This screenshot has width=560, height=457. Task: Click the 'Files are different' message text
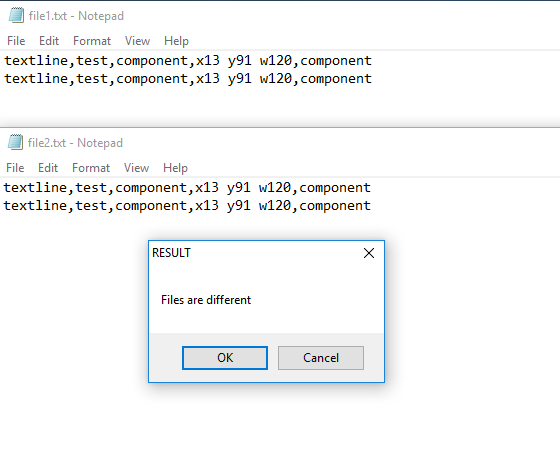pos(206,300)
